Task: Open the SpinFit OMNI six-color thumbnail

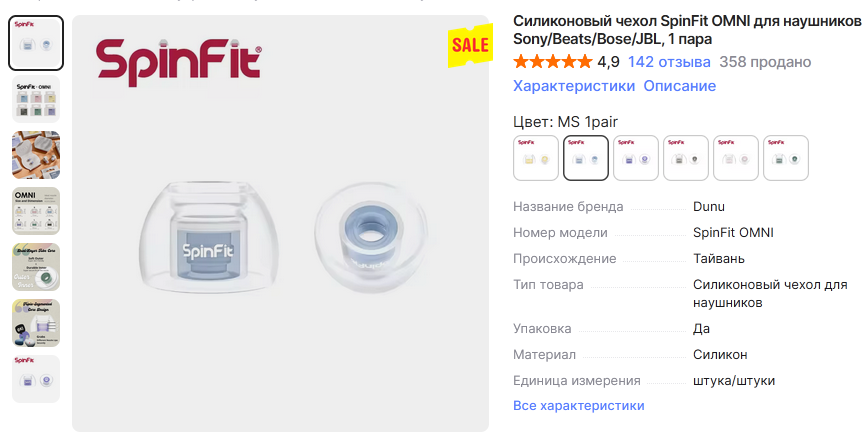Action: 36,99
